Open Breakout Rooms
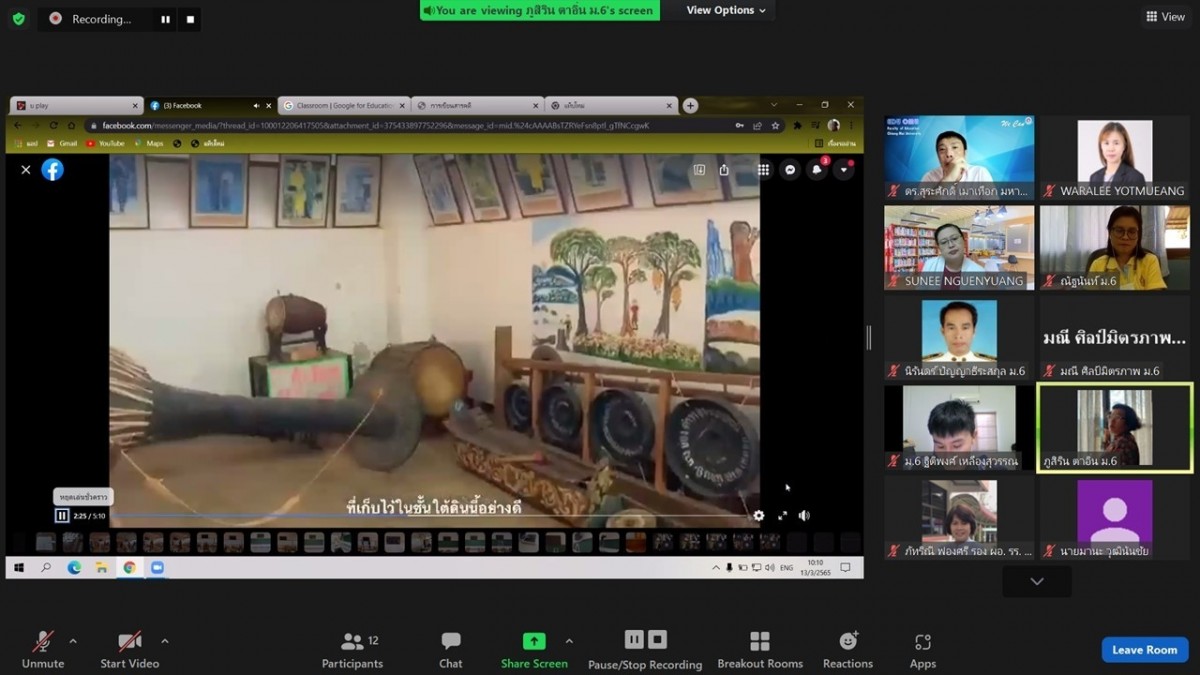This screenshot has height=675, width=1200. tap(760, 649)
